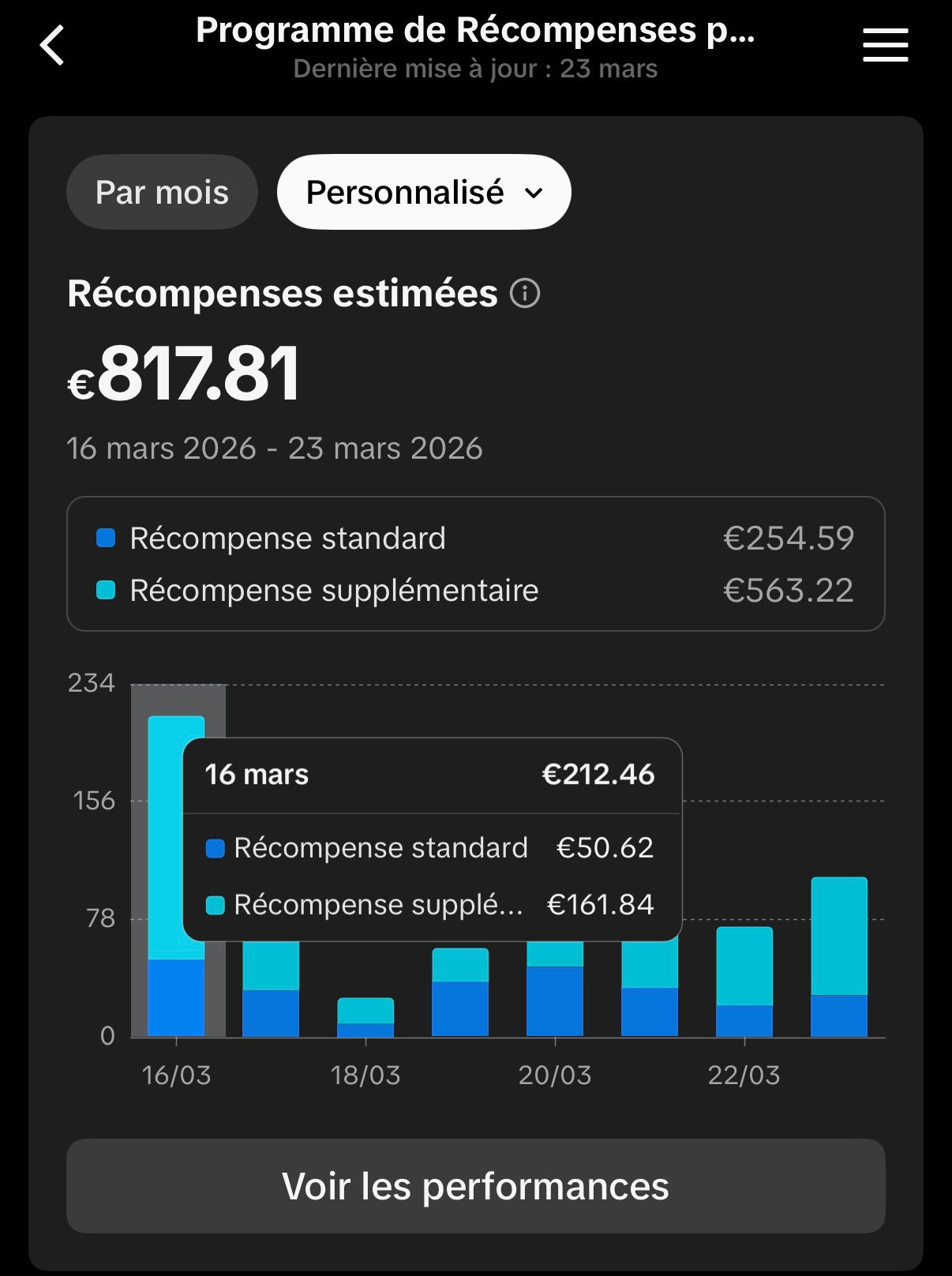
Task: Tap the 16 mars tooltip header
Action: click(x=430, y=775)
